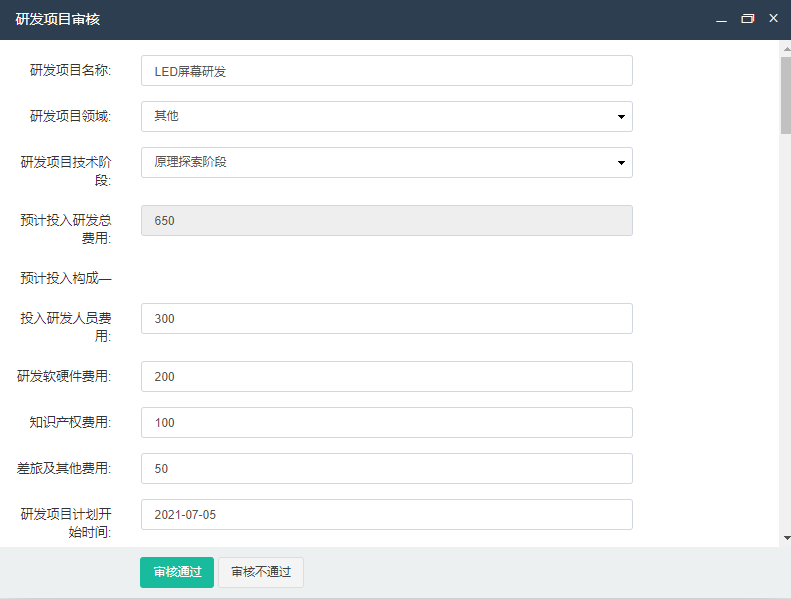791x599 pixels.
Task: Click into the 知识产权费用 field
Action: (x=386, y=422)
